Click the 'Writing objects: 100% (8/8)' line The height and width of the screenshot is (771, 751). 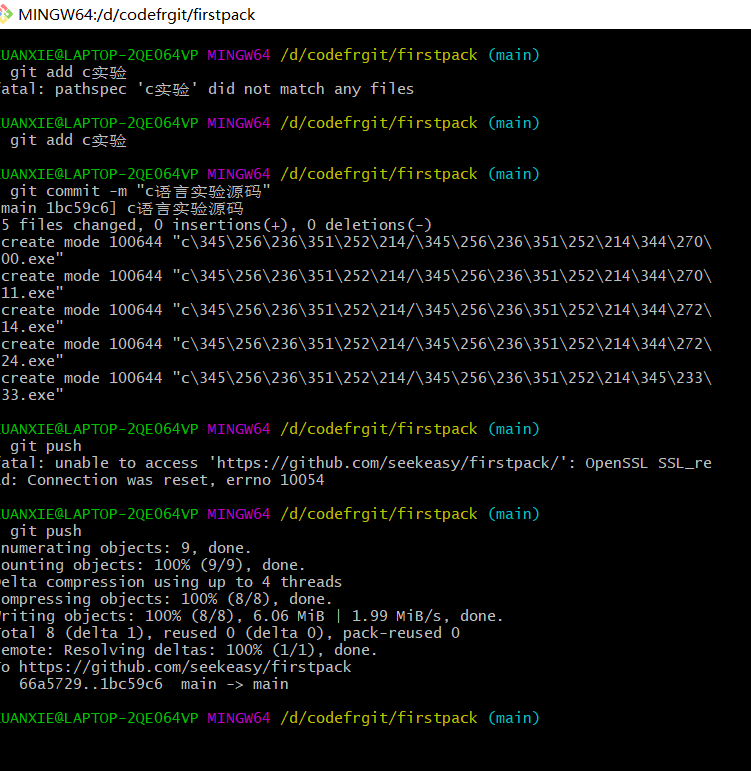pos(250,616)
